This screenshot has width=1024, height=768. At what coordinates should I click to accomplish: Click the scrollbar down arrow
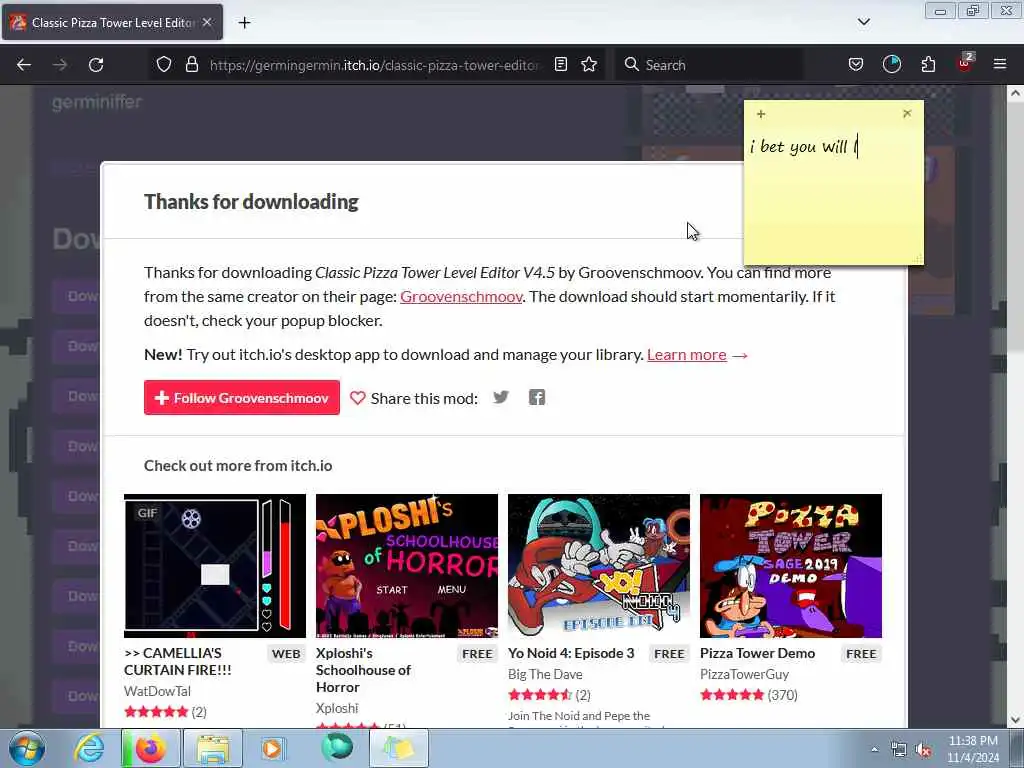click(1015, 720)
